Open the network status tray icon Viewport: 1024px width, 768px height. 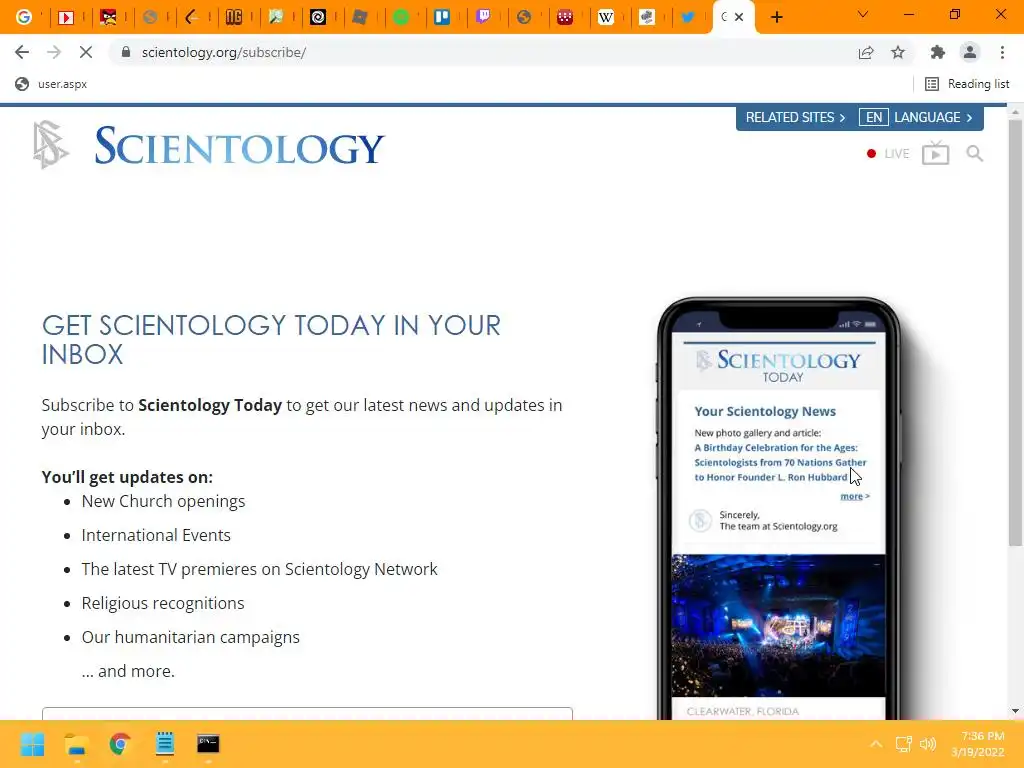tap(904, 744)
